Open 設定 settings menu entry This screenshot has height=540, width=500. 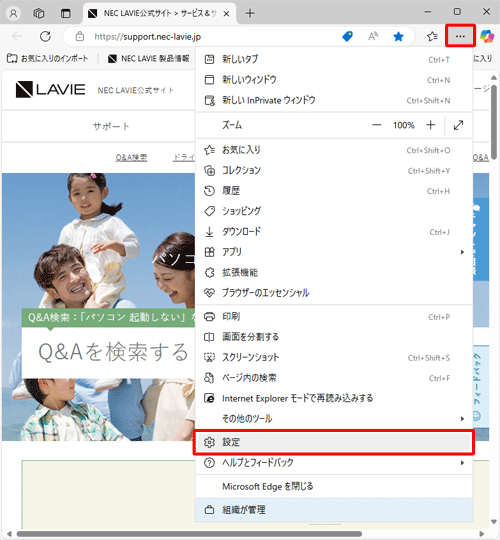(x=334, y=442)
